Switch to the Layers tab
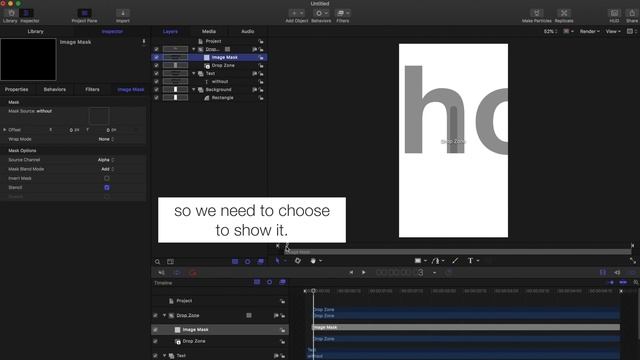This screenshot has height=360, width=640. [x=170, y=31]
